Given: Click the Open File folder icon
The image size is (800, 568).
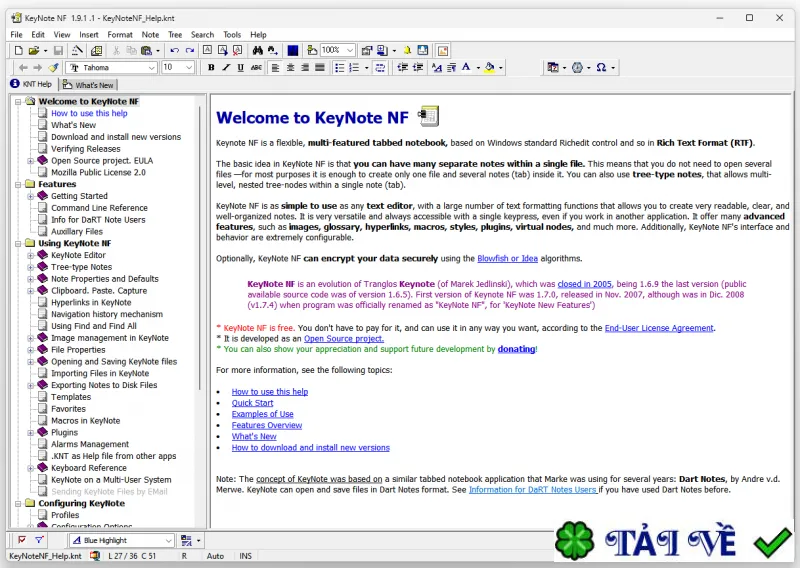Looking at the screenshot, I should tap(34, 51).
